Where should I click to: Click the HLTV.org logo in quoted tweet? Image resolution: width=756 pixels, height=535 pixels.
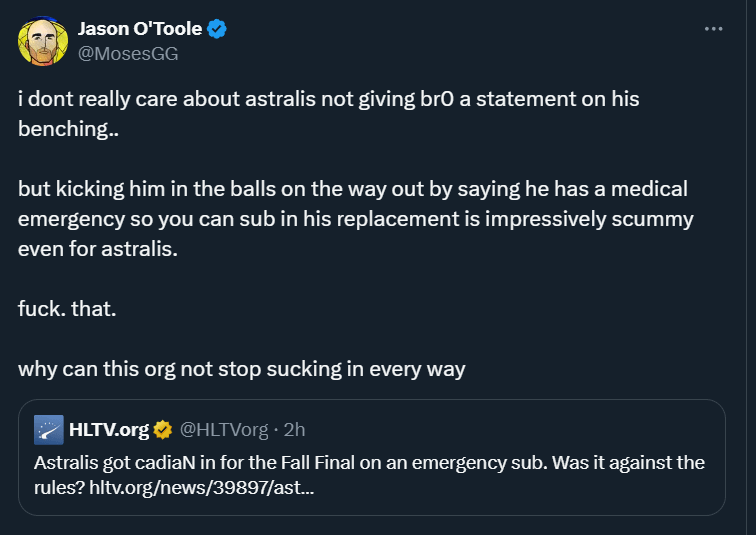tap(49, 429)
